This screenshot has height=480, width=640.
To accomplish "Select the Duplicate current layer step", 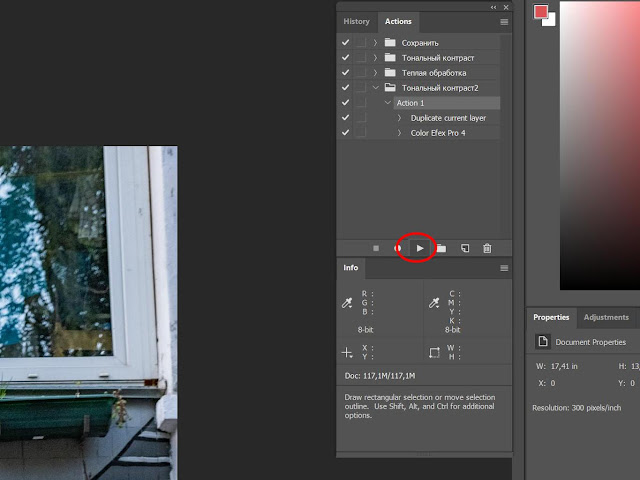I will 448,118.
